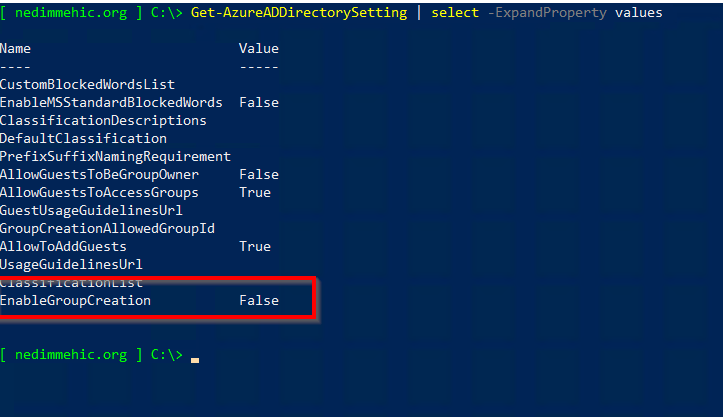Click the blinking cursor at the bottom prompt
723x417 pixels.
[x=195, y=358]
